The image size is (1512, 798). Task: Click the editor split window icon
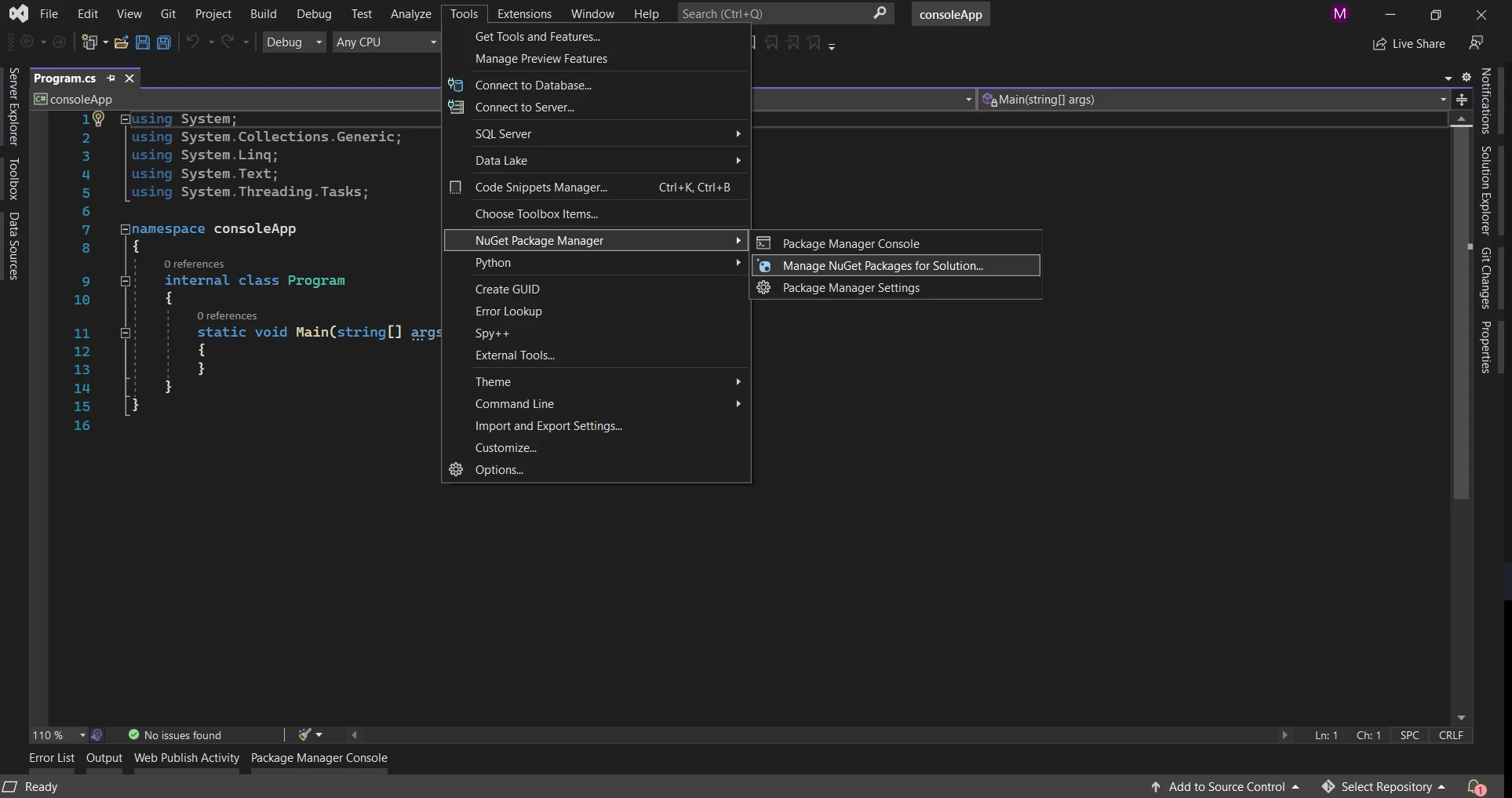tap(1461, 100)
